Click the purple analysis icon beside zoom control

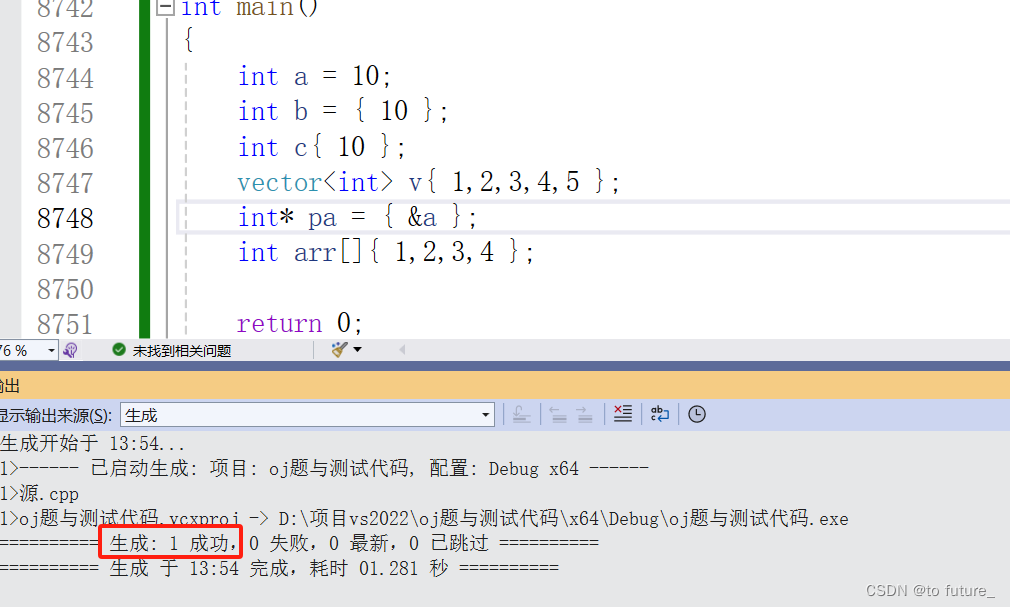coord(69,349)
